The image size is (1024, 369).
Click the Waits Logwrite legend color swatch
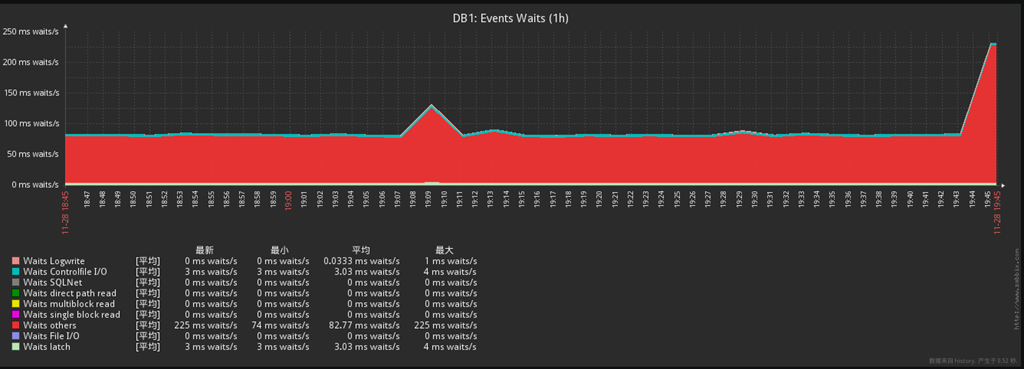(16, 261)
